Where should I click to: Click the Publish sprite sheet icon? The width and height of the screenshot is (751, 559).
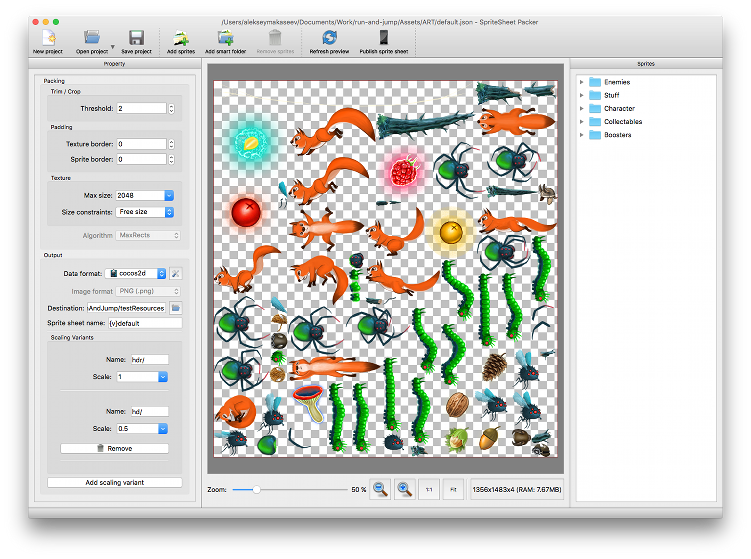click(x=384, y=38)
